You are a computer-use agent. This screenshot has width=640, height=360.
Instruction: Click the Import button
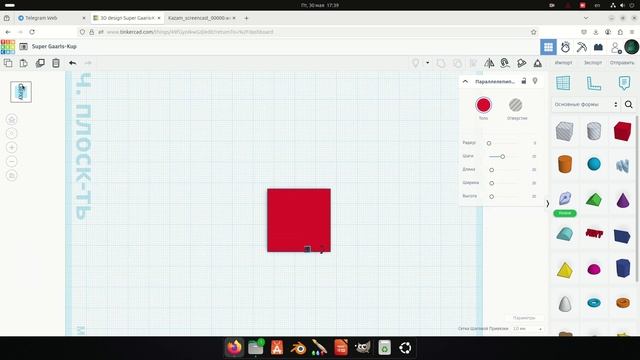click(x=563, y=63)
